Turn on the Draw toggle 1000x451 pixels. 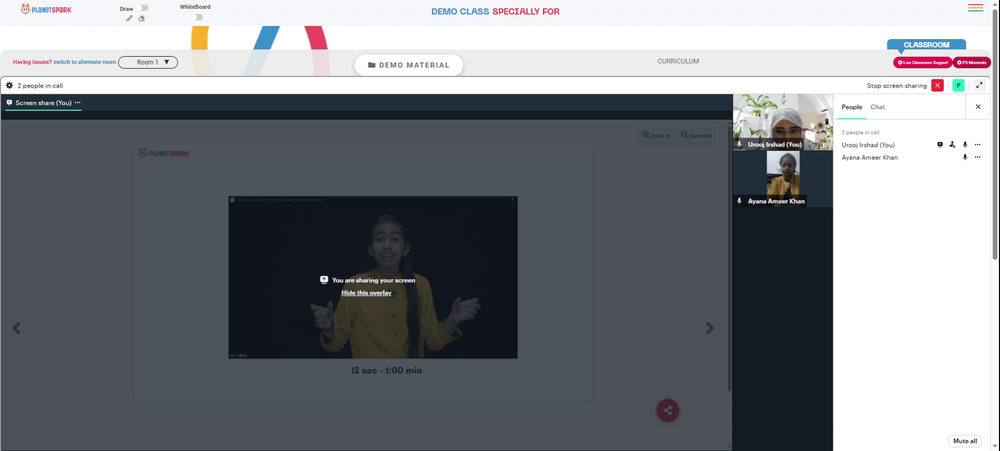143,8
